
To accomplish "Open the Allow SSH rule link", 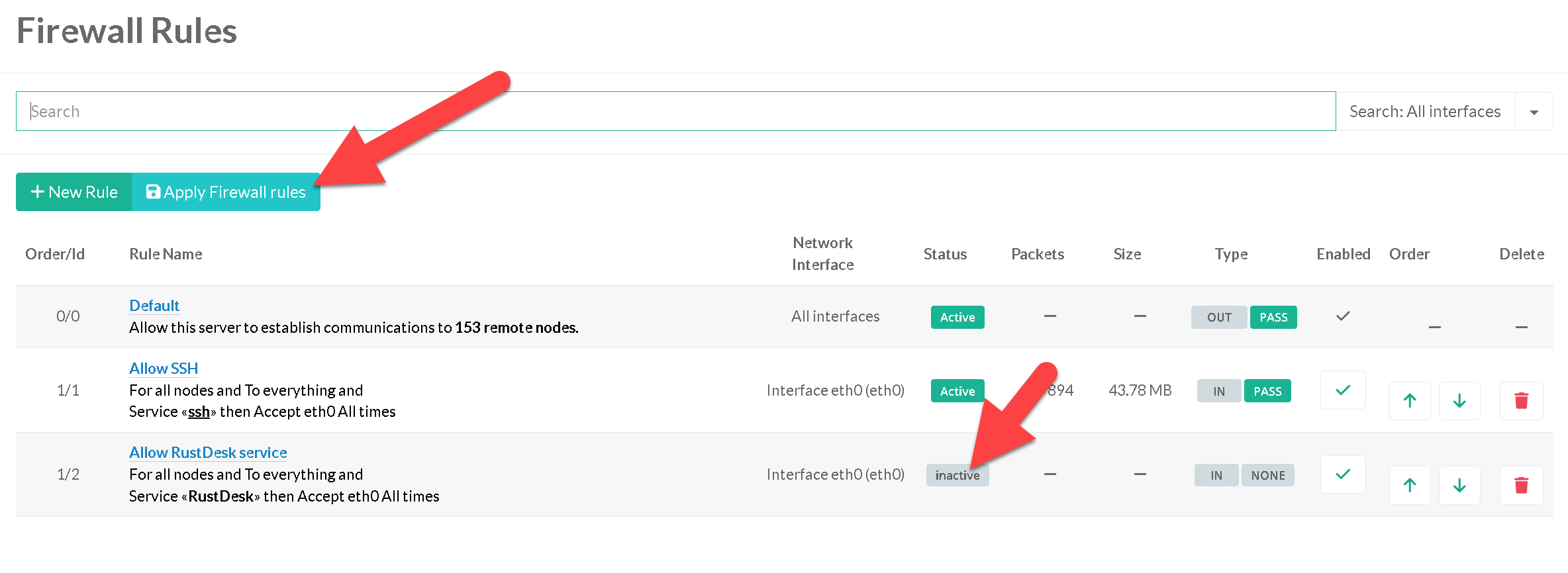I will pyautogui.click(x=164, y=369).
